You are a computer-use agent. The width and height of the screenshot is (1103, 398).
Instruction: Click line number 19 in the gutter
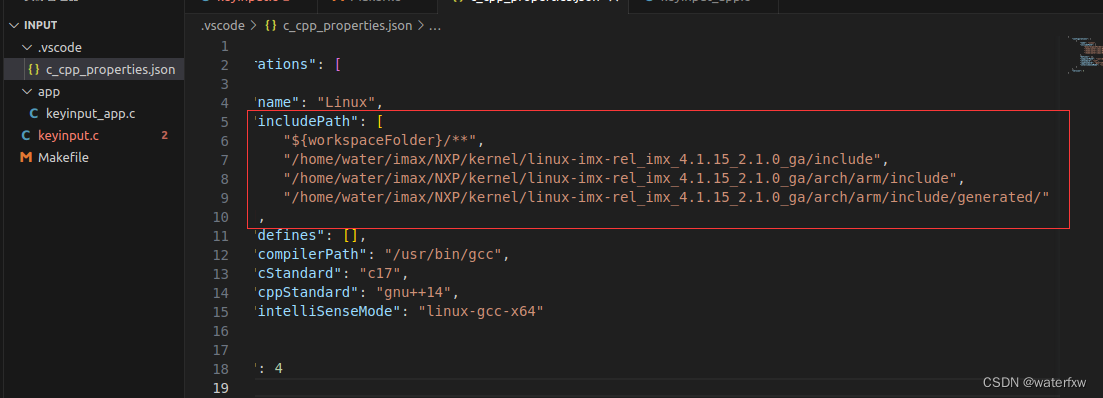coord(220,387)
